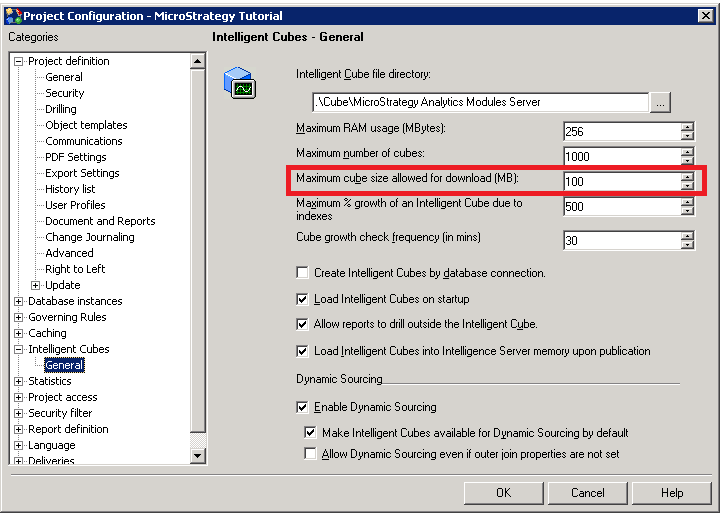Increase Maximum RAM usage value
This screenshot has width=723, height=519.
coord(687,127)
